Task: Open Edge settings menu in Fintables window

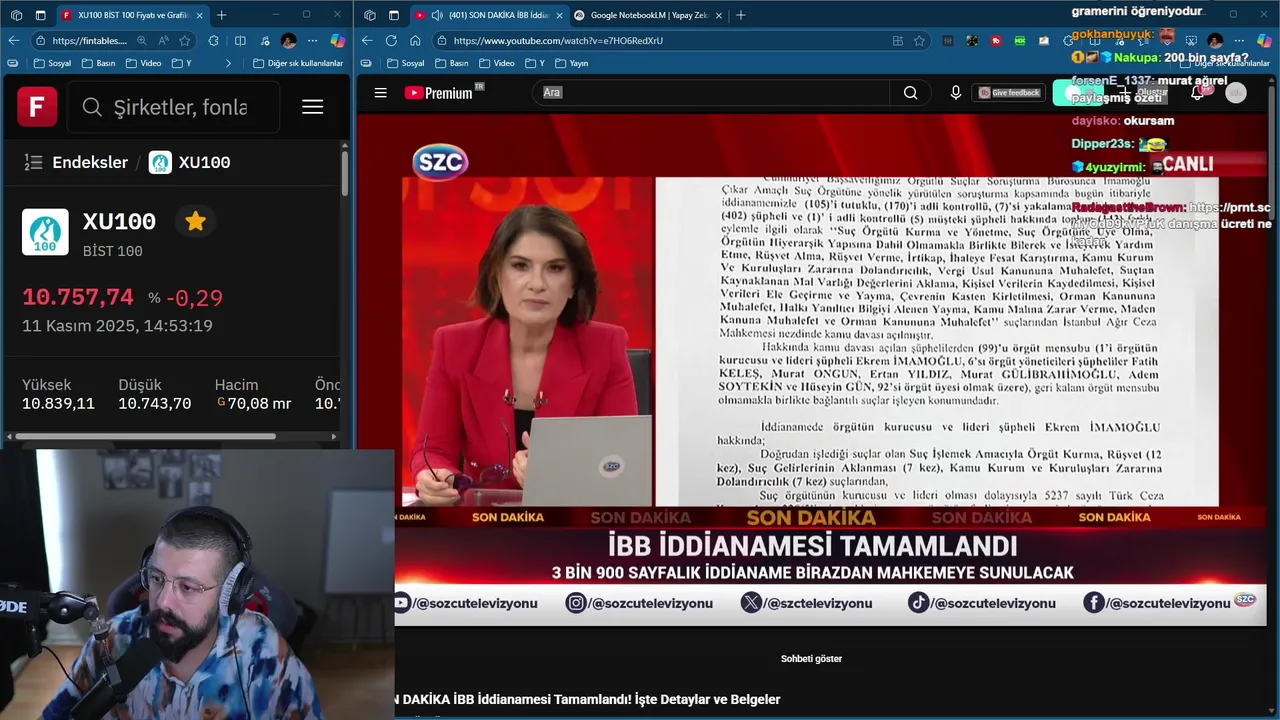Action: [x=312, y=41]
